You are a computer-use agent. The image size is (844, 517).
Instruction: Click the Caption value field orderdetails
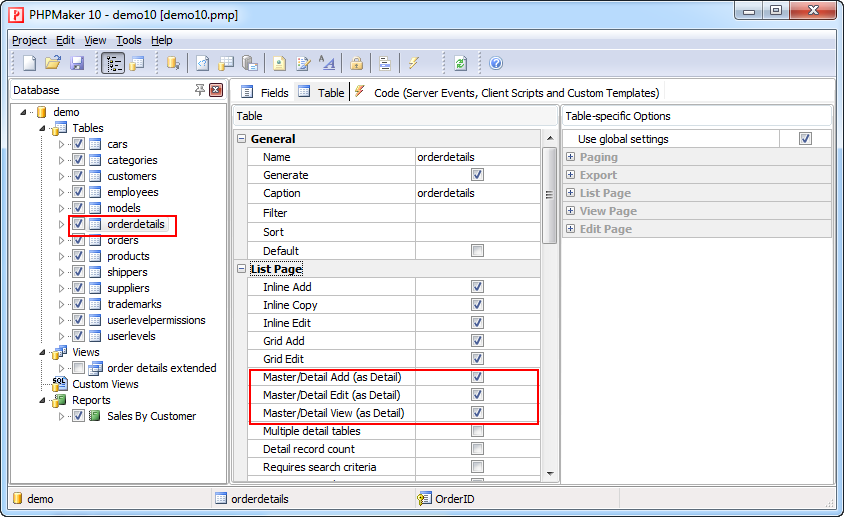tap(477, 193)
